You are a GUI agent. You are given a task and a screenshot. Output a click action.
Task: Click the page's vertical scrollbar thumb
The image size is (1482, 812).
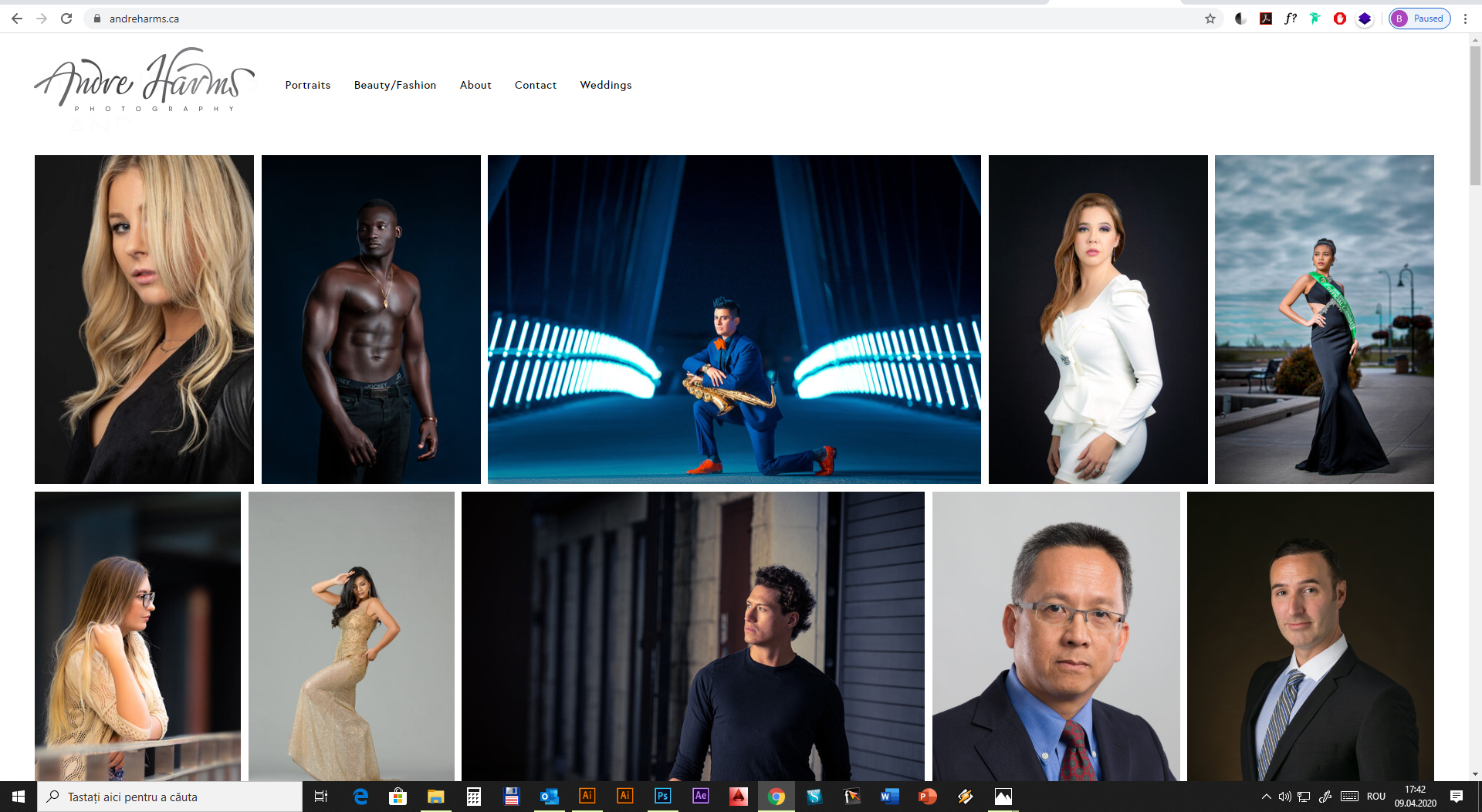pos(1475,116)
